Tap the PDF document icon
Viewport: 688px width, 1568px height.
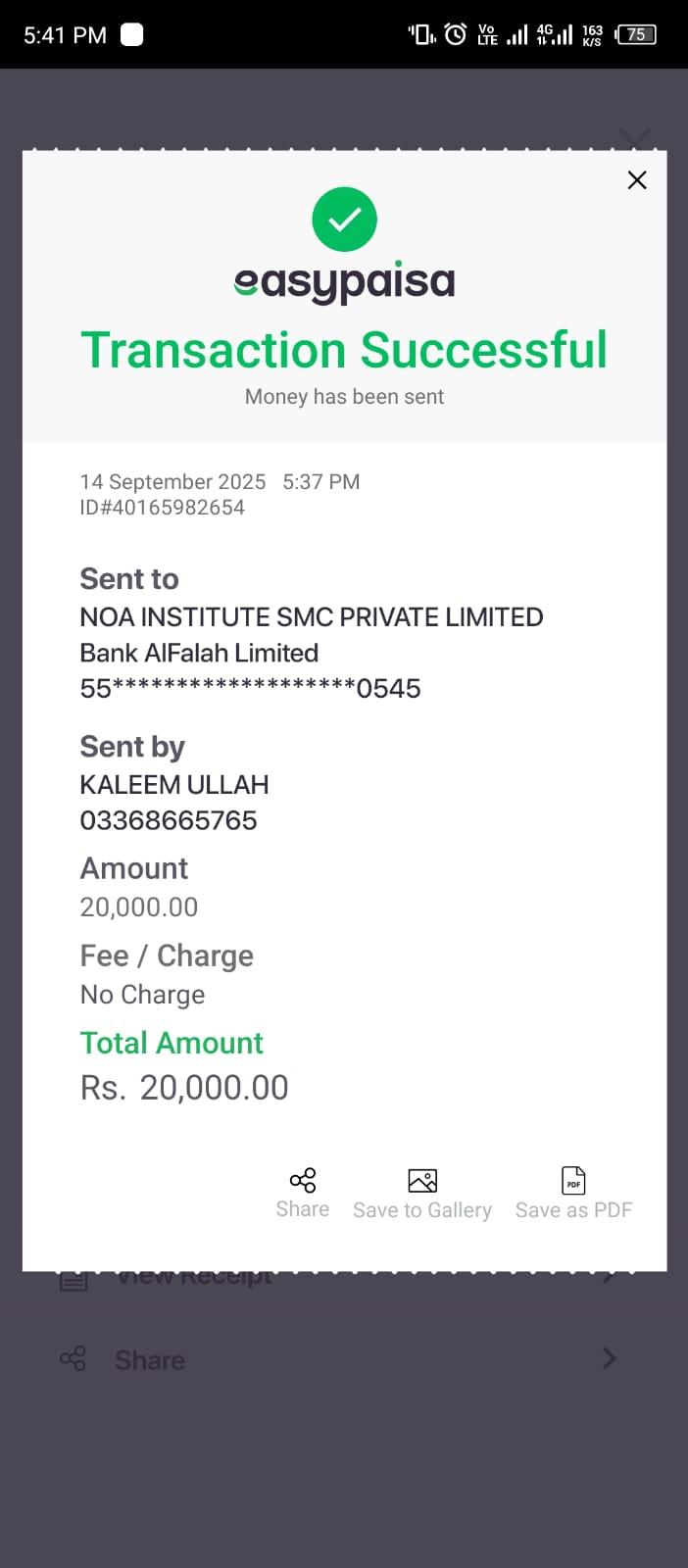pyautogui.click(x=573, y=1180)
